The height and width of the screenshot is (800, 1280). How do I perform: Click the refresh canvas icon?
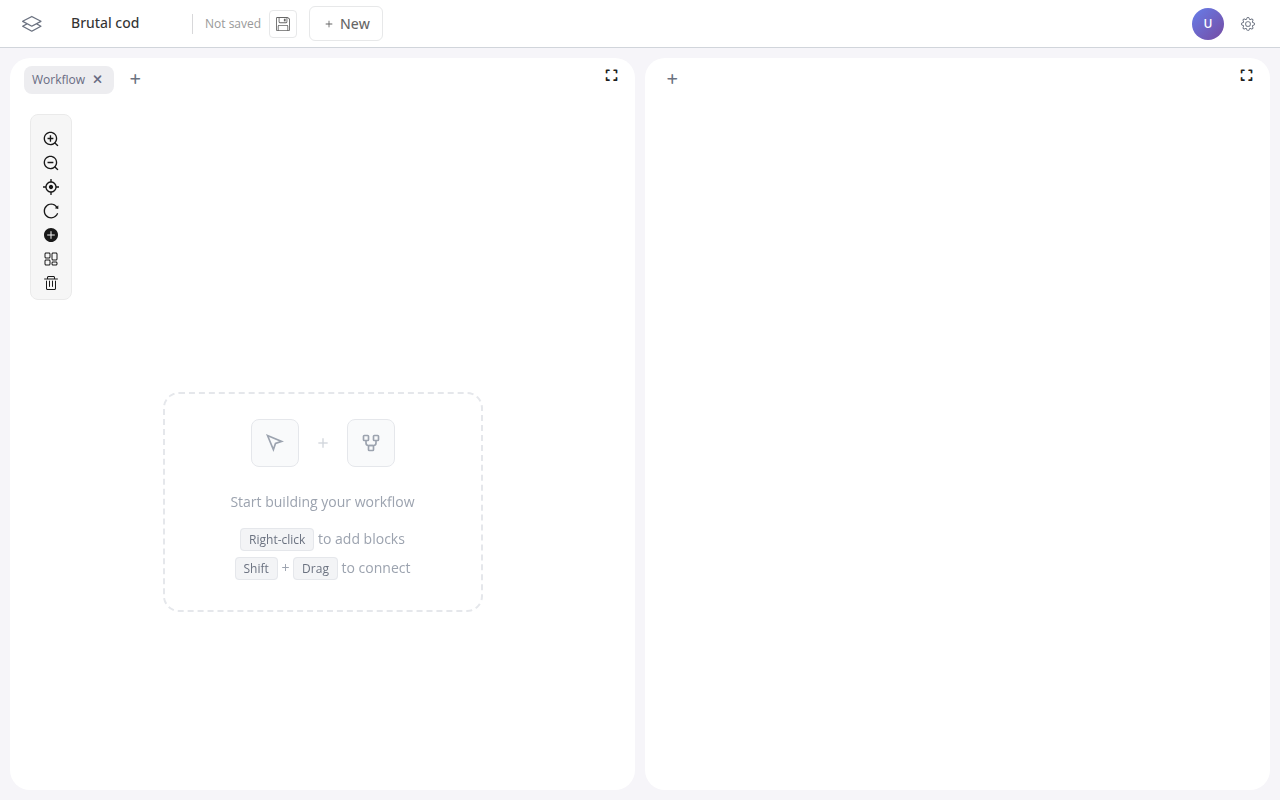[x=51, y=211]
